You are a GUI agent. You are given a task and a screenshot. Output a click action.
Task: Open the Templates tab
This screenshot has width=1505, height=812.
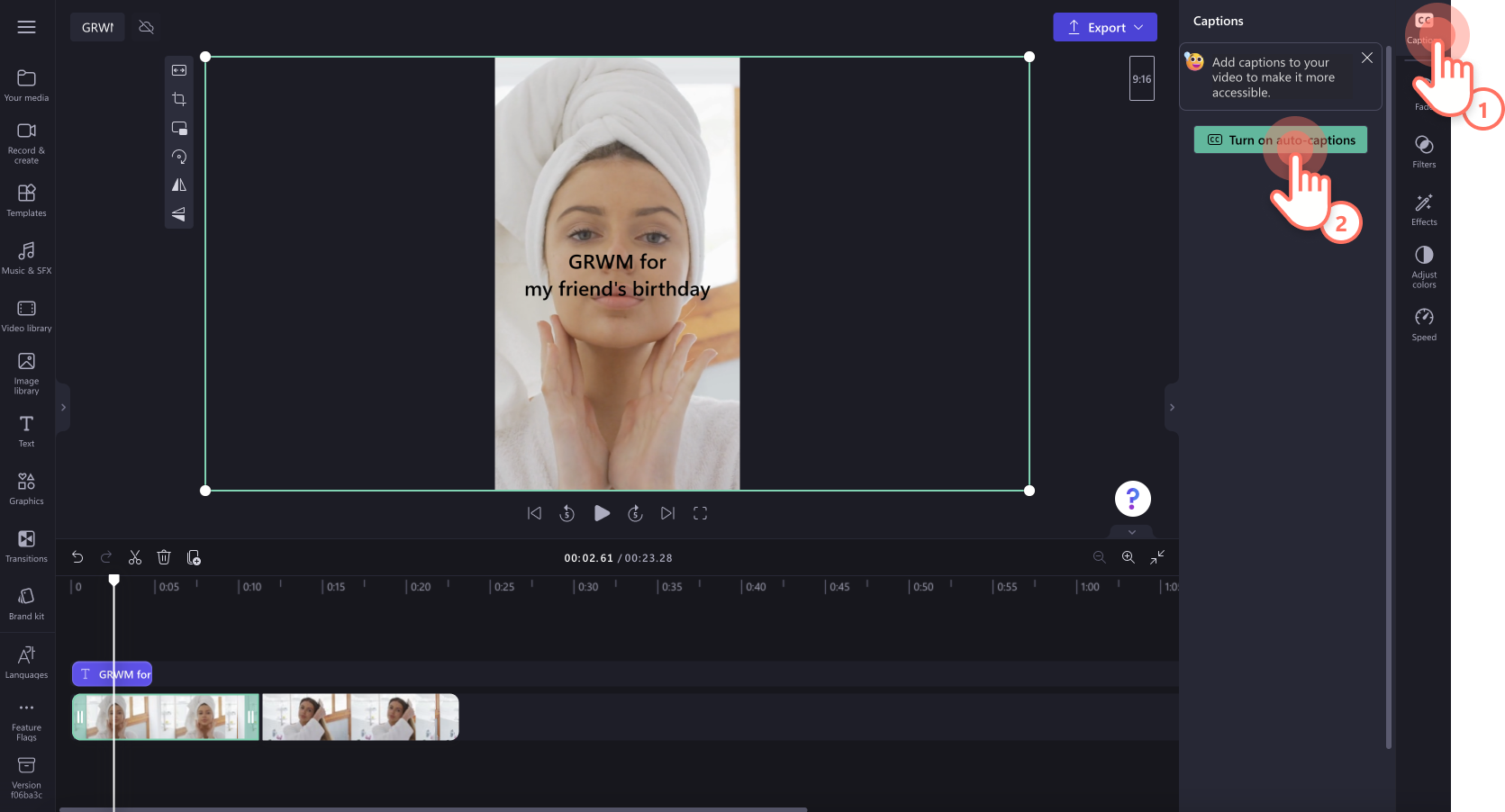[27, 201]
